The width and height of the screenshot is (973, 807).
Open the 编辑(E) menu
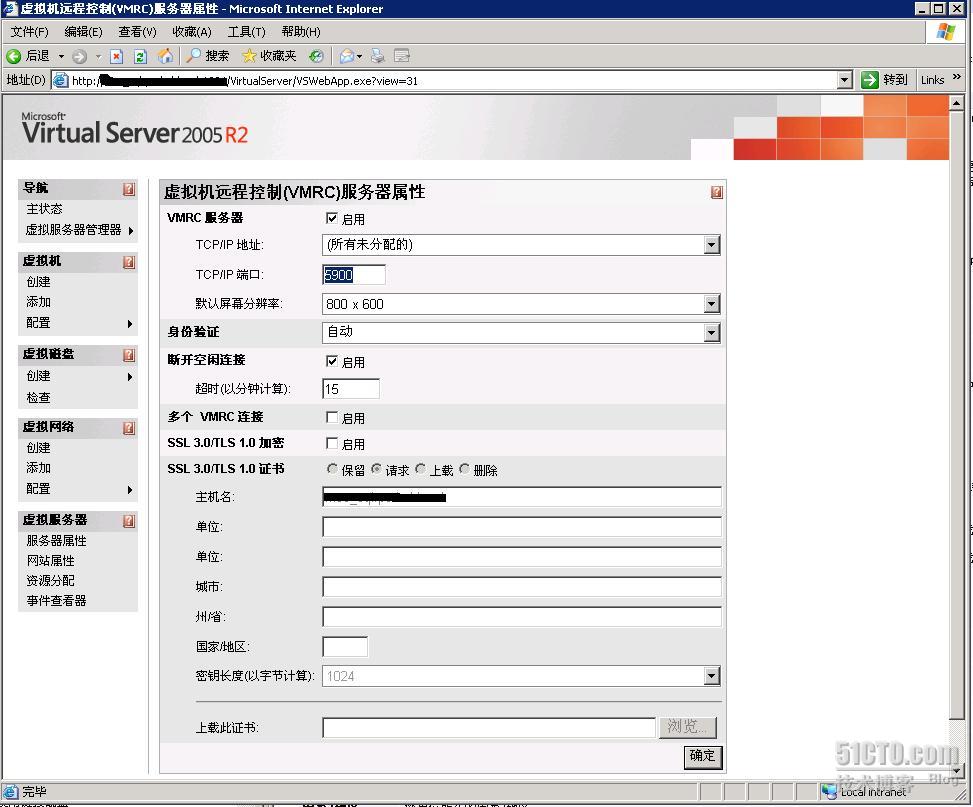(x=83, y=32)
